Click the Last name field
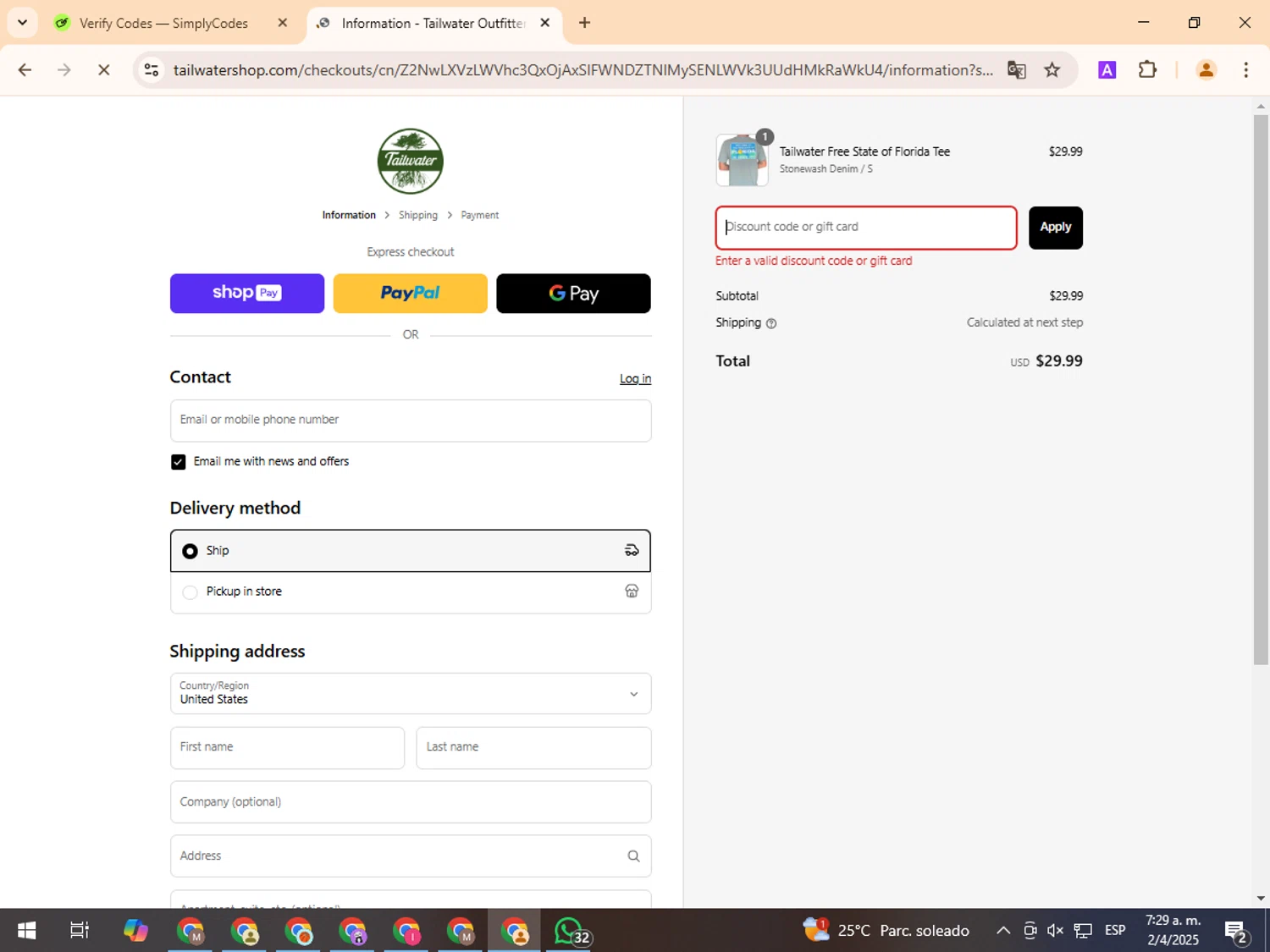 coord(533,747)
